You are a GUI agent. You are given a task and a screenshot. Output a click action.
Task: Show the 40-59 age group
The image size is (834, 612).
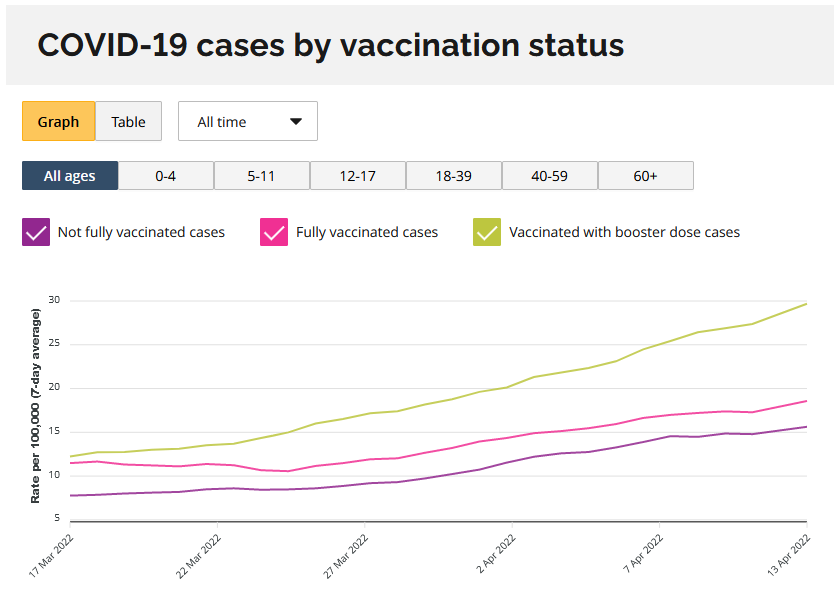point(549,175)
